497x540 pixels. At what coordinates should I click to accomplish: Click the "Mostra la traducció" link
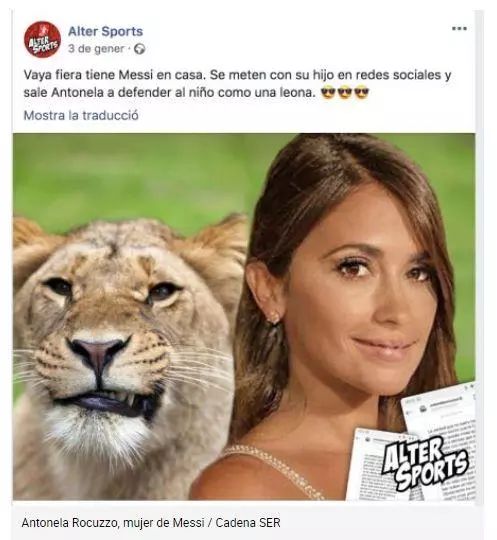(81, 115)
